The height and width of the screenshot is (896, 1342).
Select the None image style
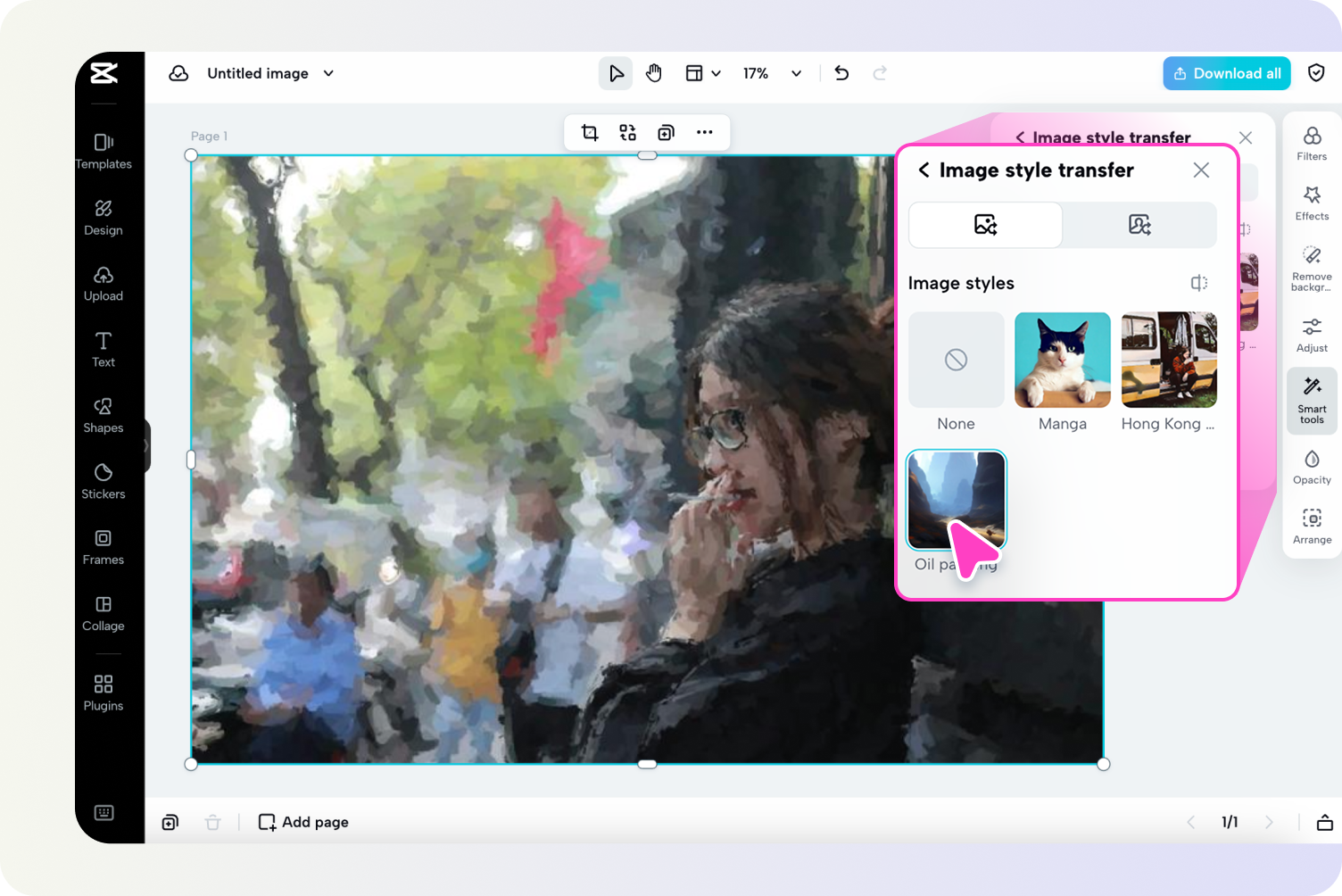[956, 360]
